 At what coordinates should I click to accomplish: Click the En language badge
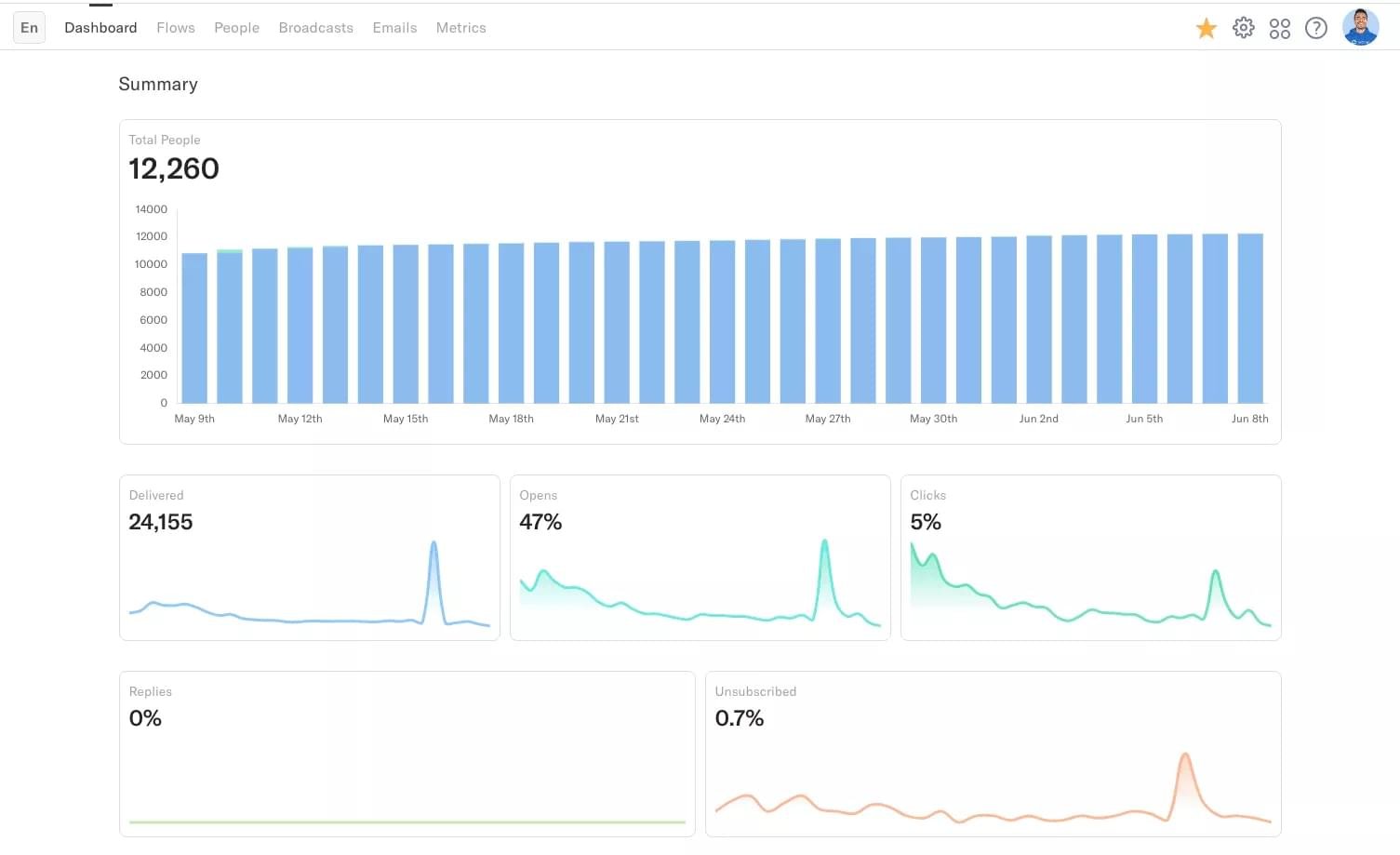tap(30, 28)
